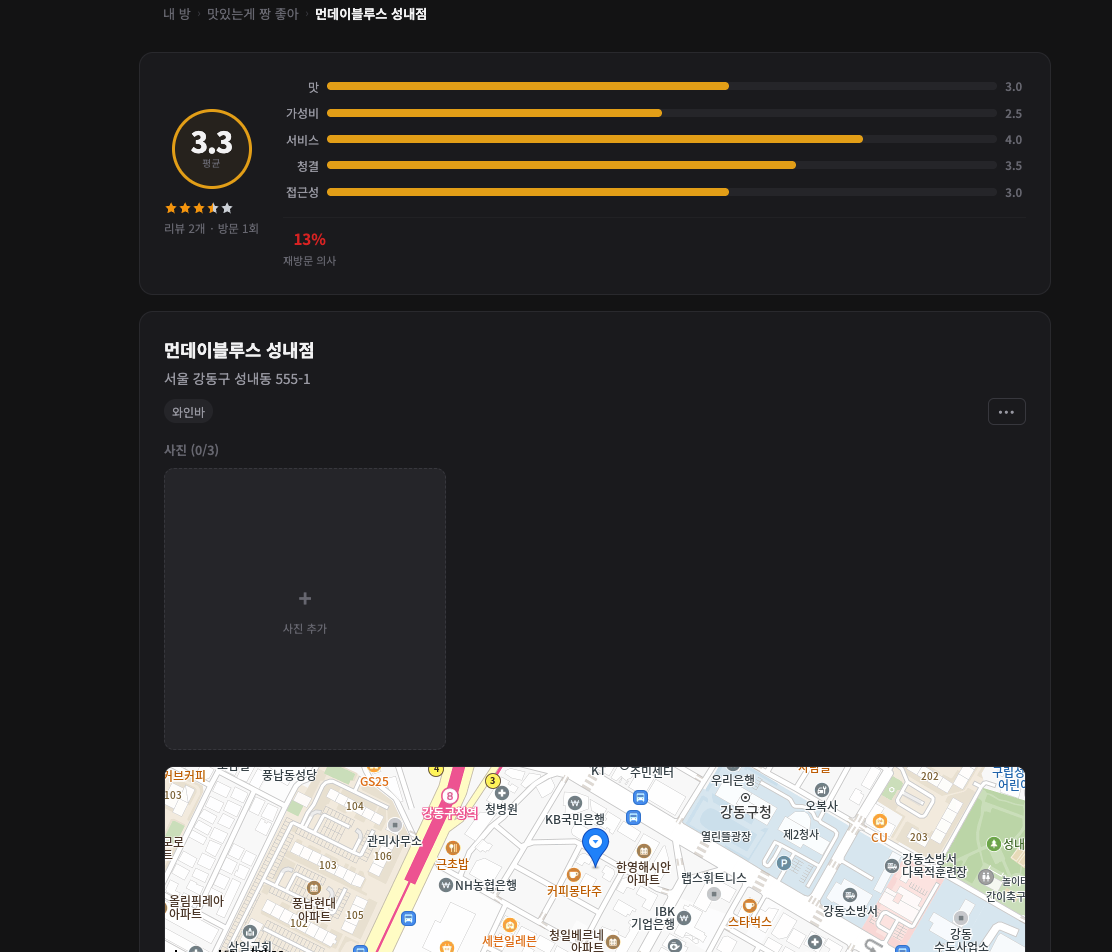Click 먼데이블루스 성내점 breadcrumb item

371,14
